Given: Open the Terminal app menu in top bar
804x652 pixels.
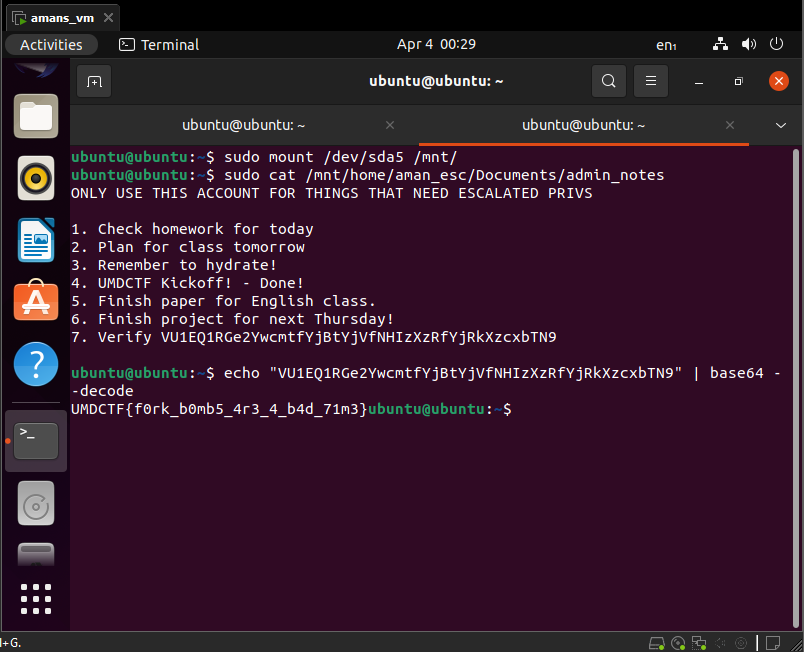Looking at the screenshot, I should (159, 45).
